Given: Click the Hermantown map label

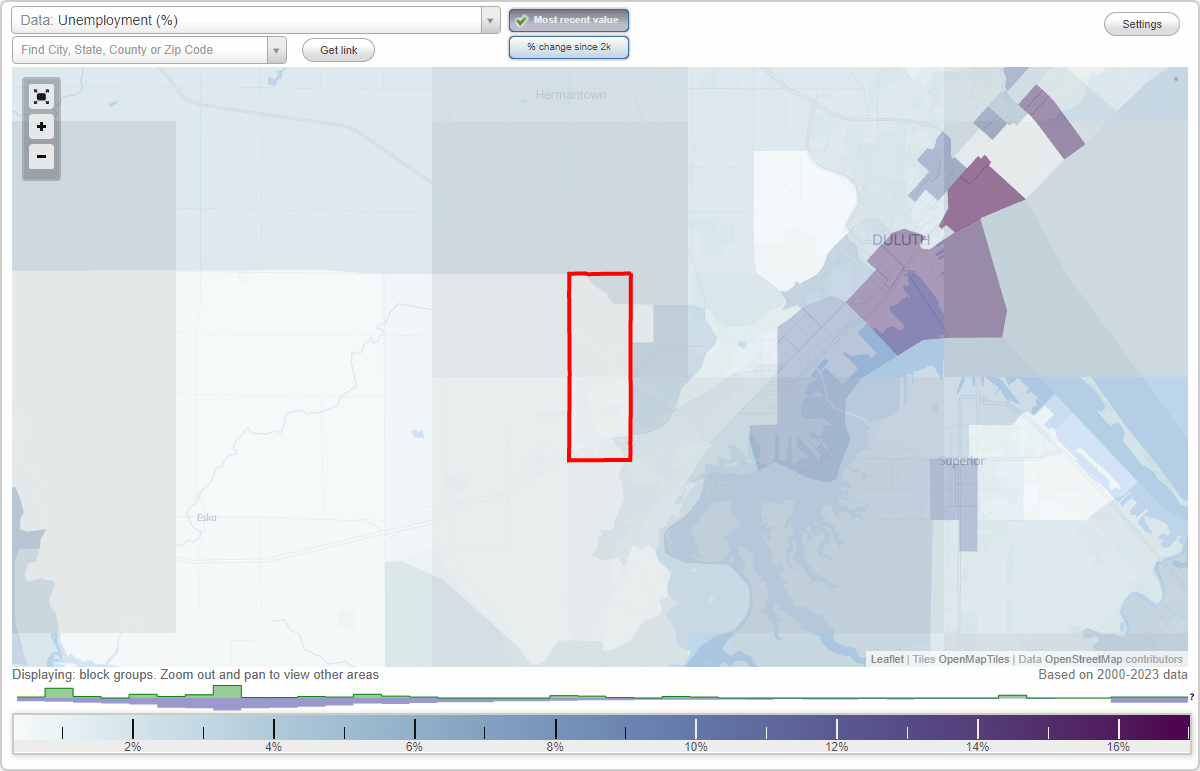Looking at the screenshot, I should click(x=571, y=95).
